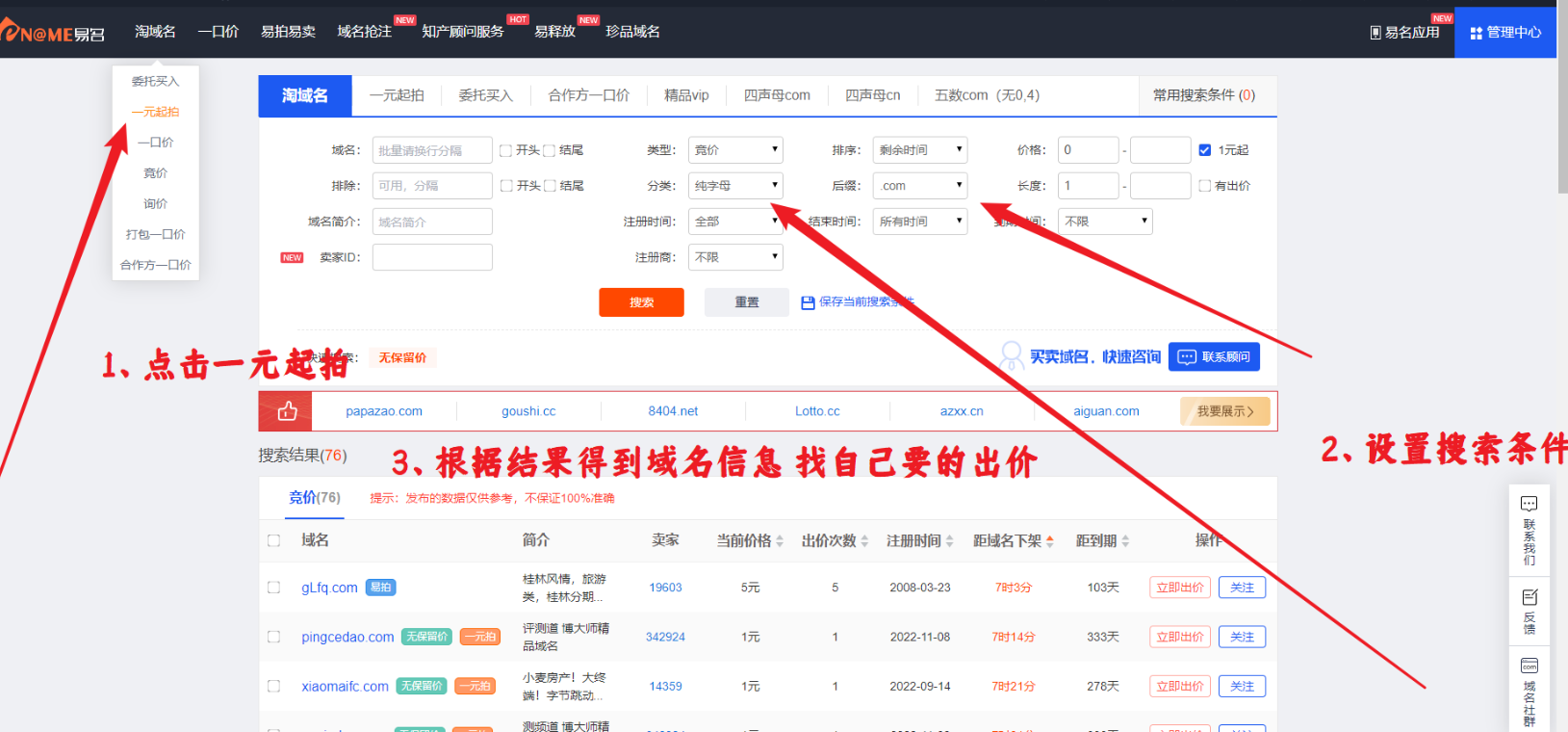Open the 不限 dropdown beside 结束时间
The height and width of the screenshot is (732, 1568).
point(1105,222)
